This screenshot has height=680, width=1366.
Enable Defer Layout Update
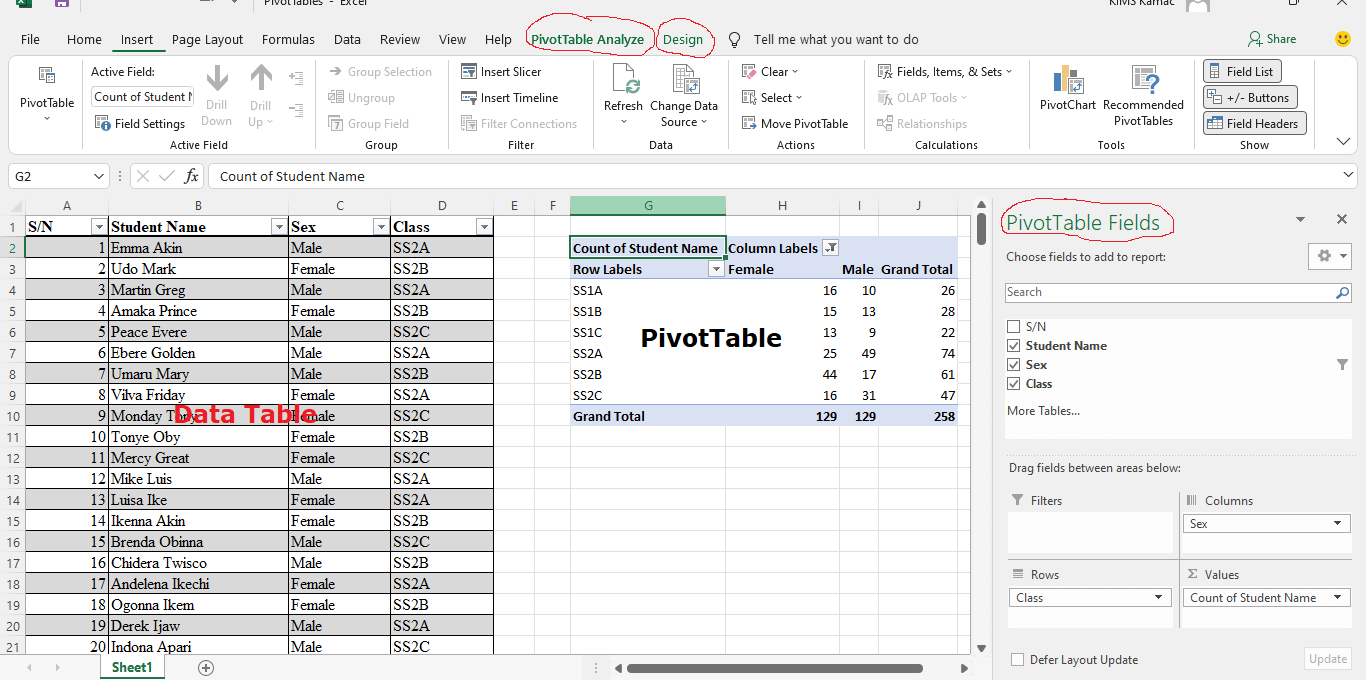(x=1017, y=659)
